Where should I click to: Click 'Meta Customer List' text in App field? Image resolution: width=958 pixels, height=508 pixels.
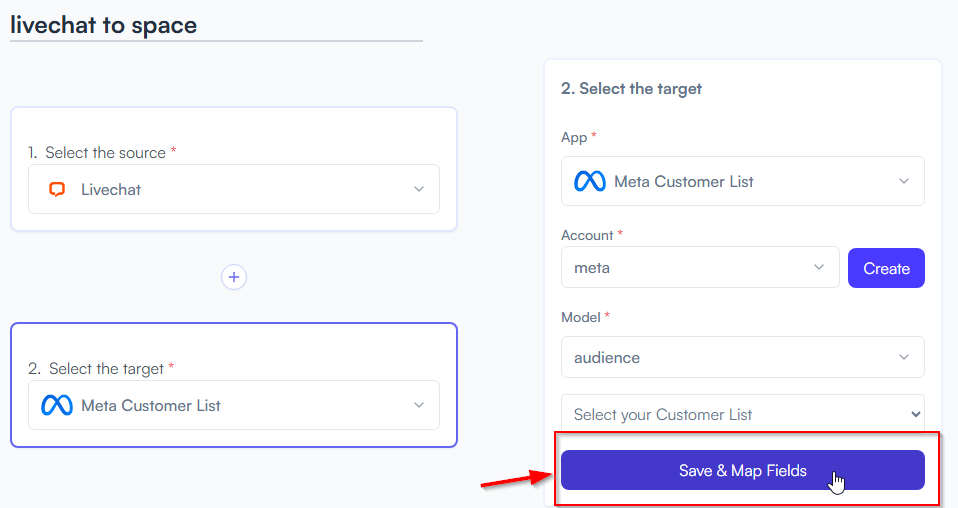pos(684,182)
